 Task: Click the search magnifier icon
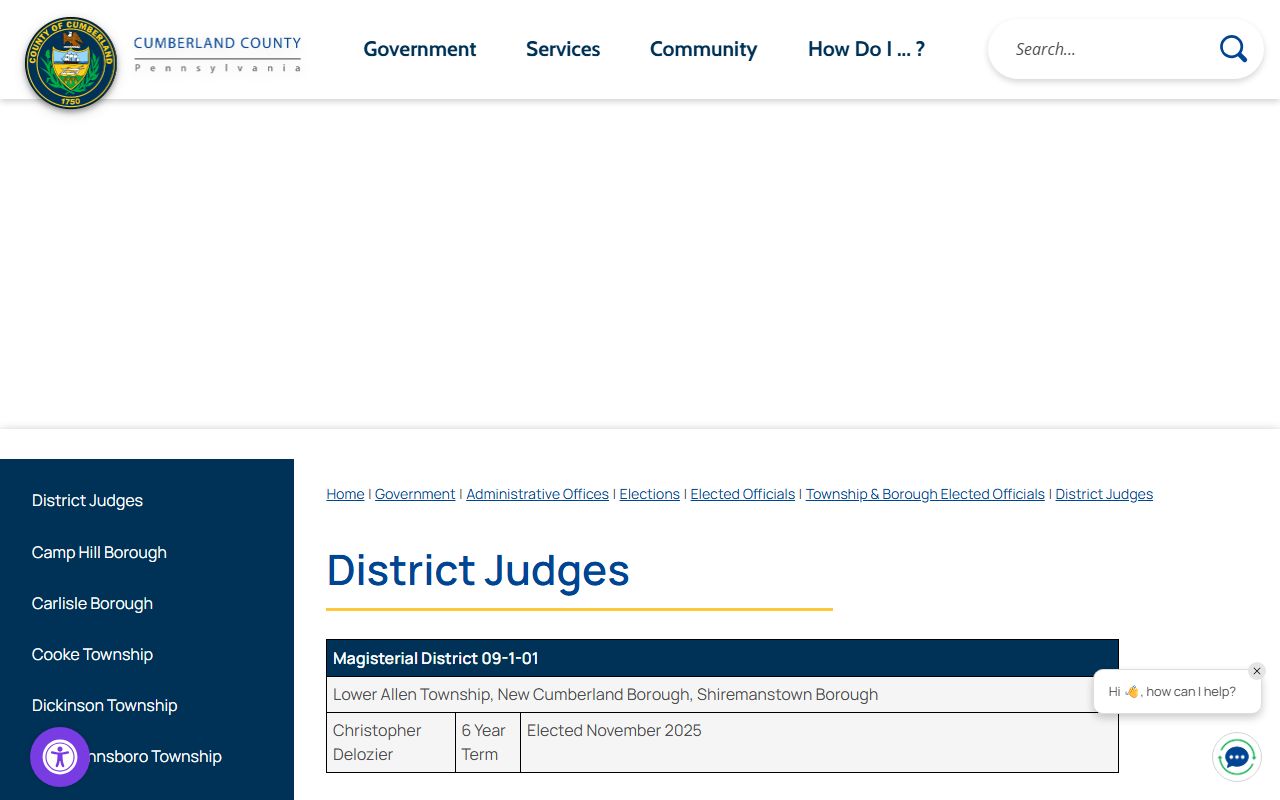coord(1233,49)
